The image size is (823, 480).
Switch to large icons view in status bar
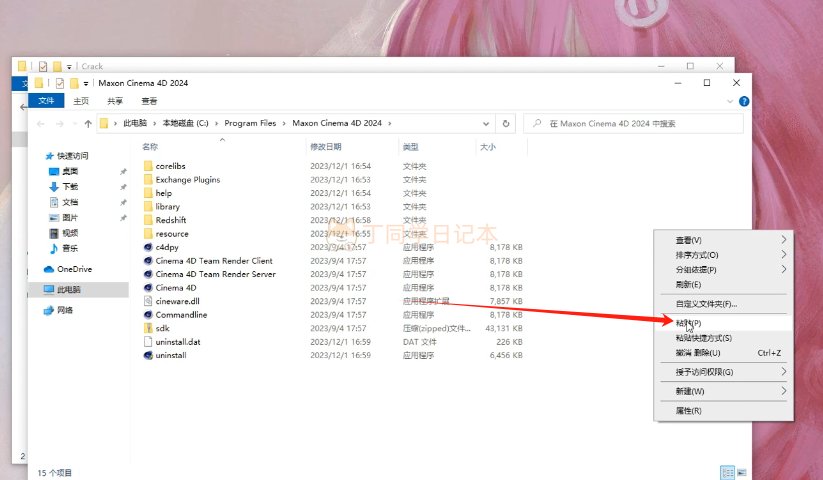pyautogui.click(x=742, y=473)
